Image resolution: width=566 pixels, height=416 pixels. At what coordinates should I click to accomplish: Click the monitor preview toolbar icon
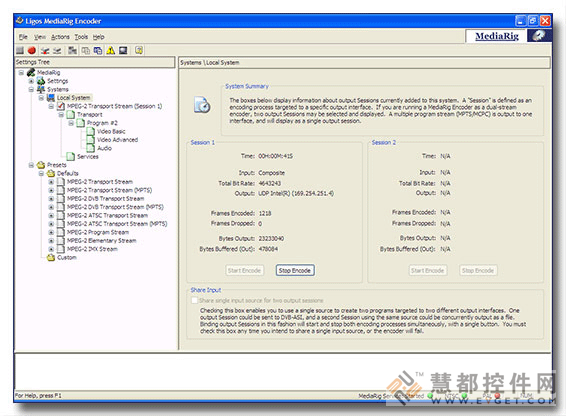pos(123,51)
